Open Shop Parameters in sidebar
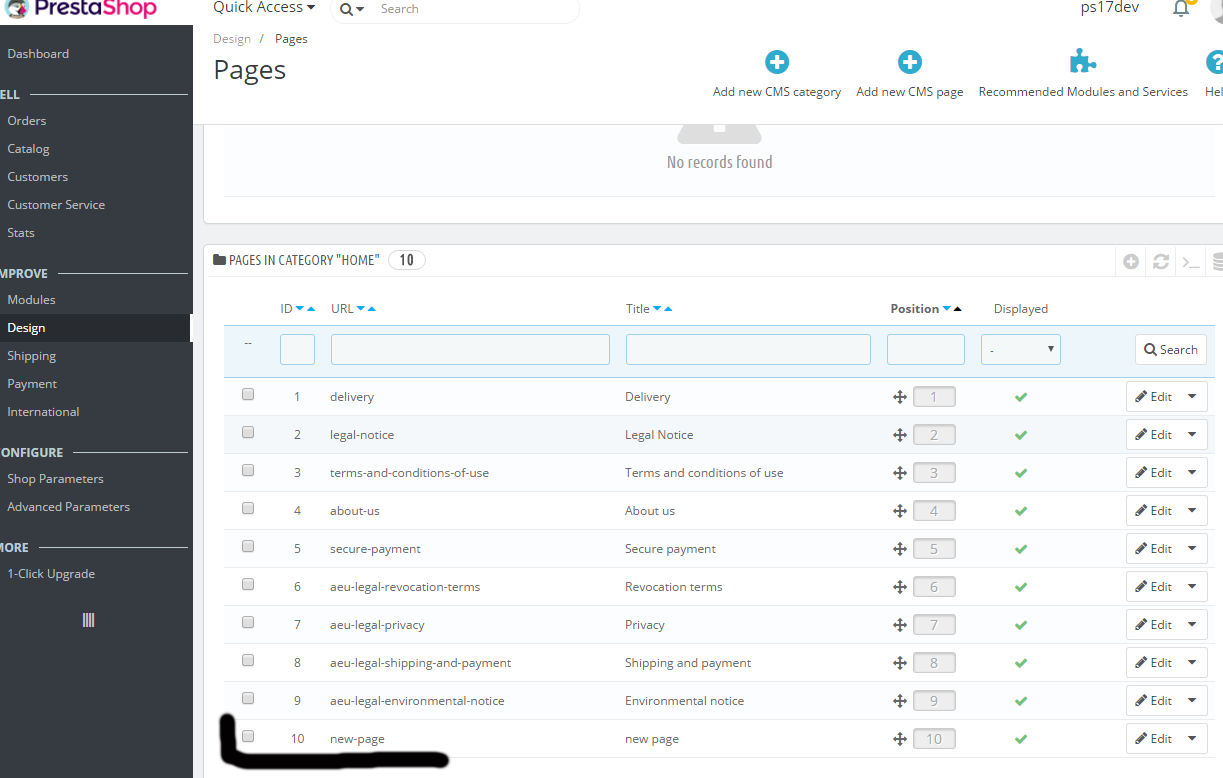The image size is (1223, 778). pos(55,479)
